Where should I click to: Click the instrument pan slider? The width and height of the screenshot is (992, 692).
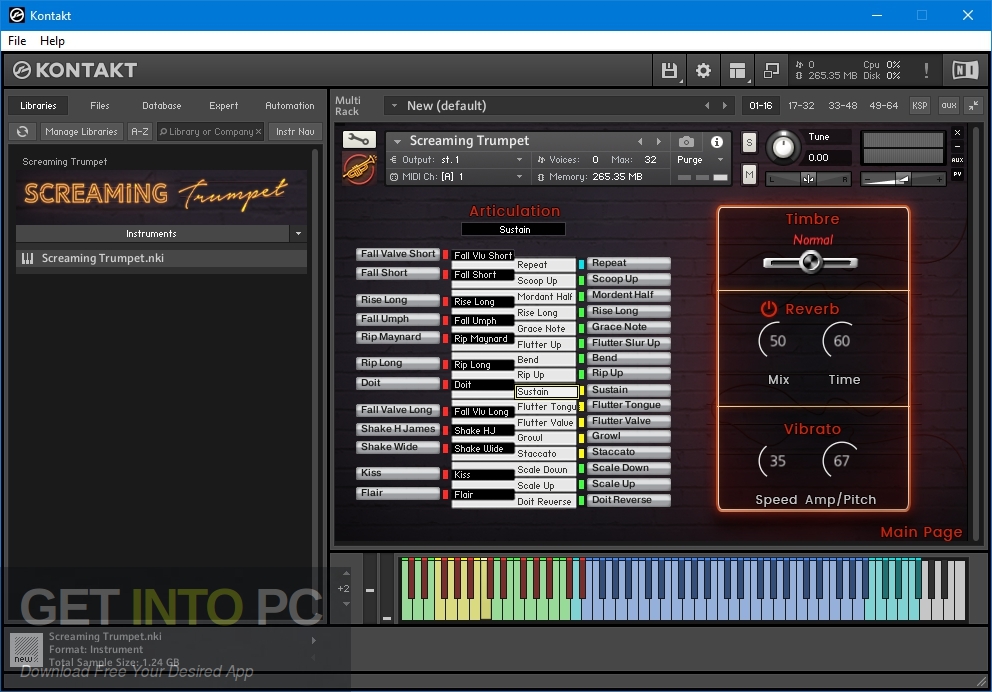[809, 179]
